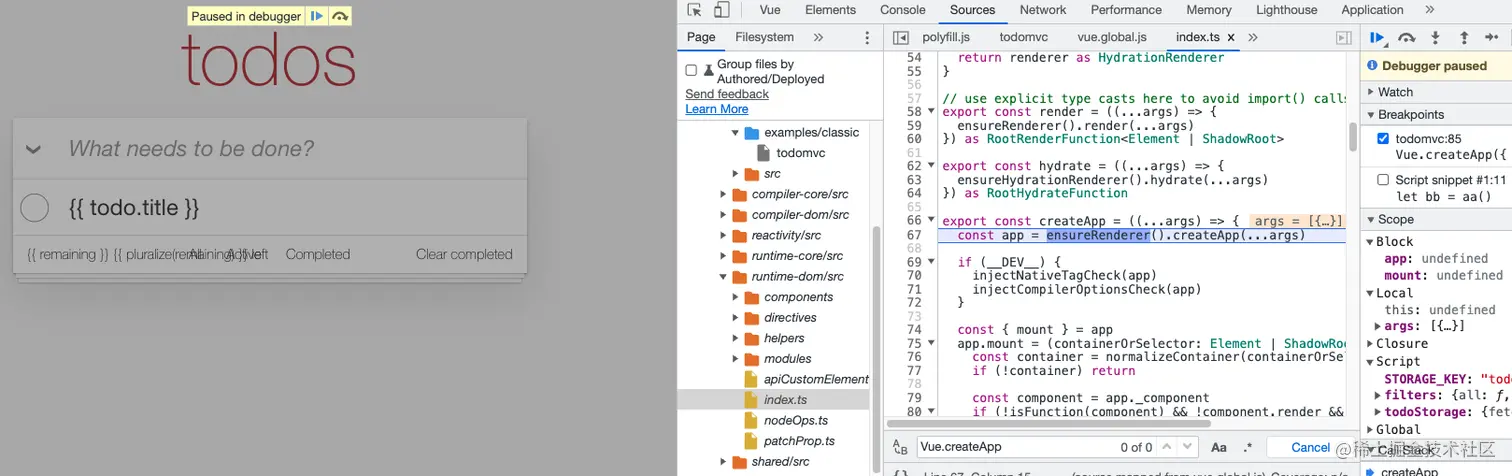
Task: Expand the compiler-core/src folder
Action: [x=723, y=194]
